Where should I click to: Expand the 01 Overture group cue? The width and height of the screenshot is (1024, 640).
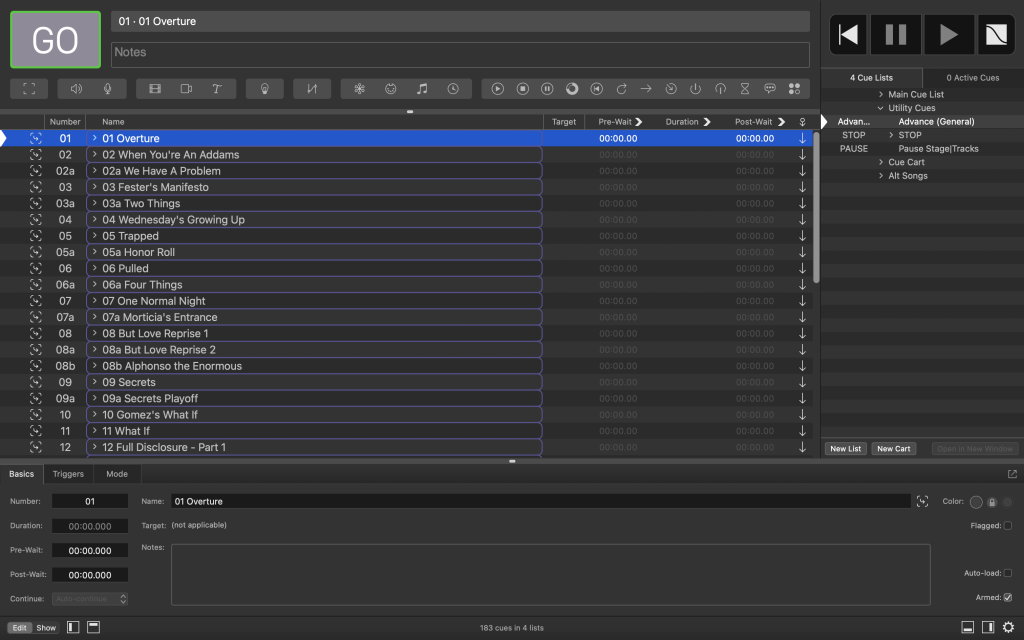[95, 138]
